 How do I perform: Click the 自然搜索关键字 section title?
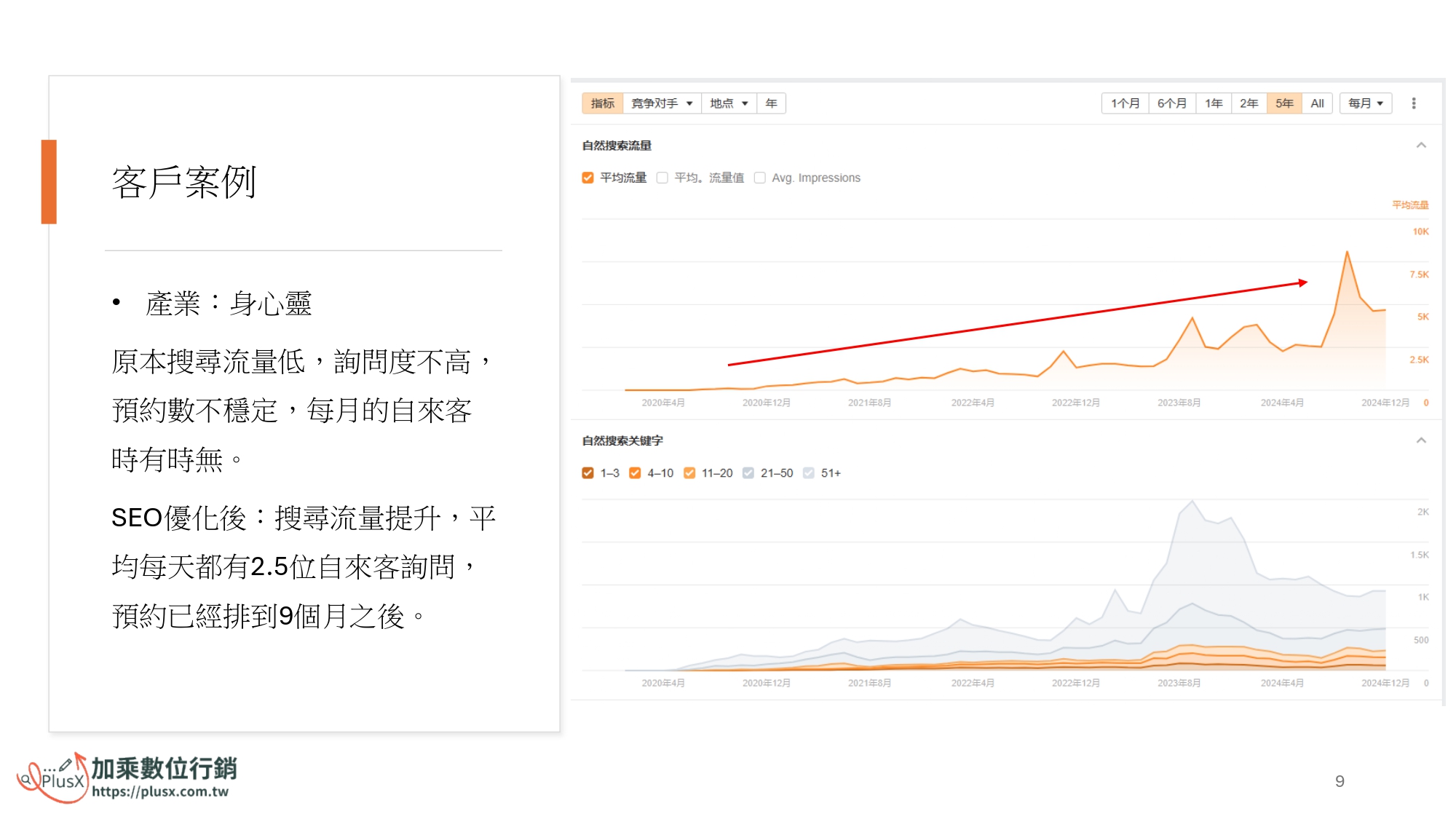622,440
